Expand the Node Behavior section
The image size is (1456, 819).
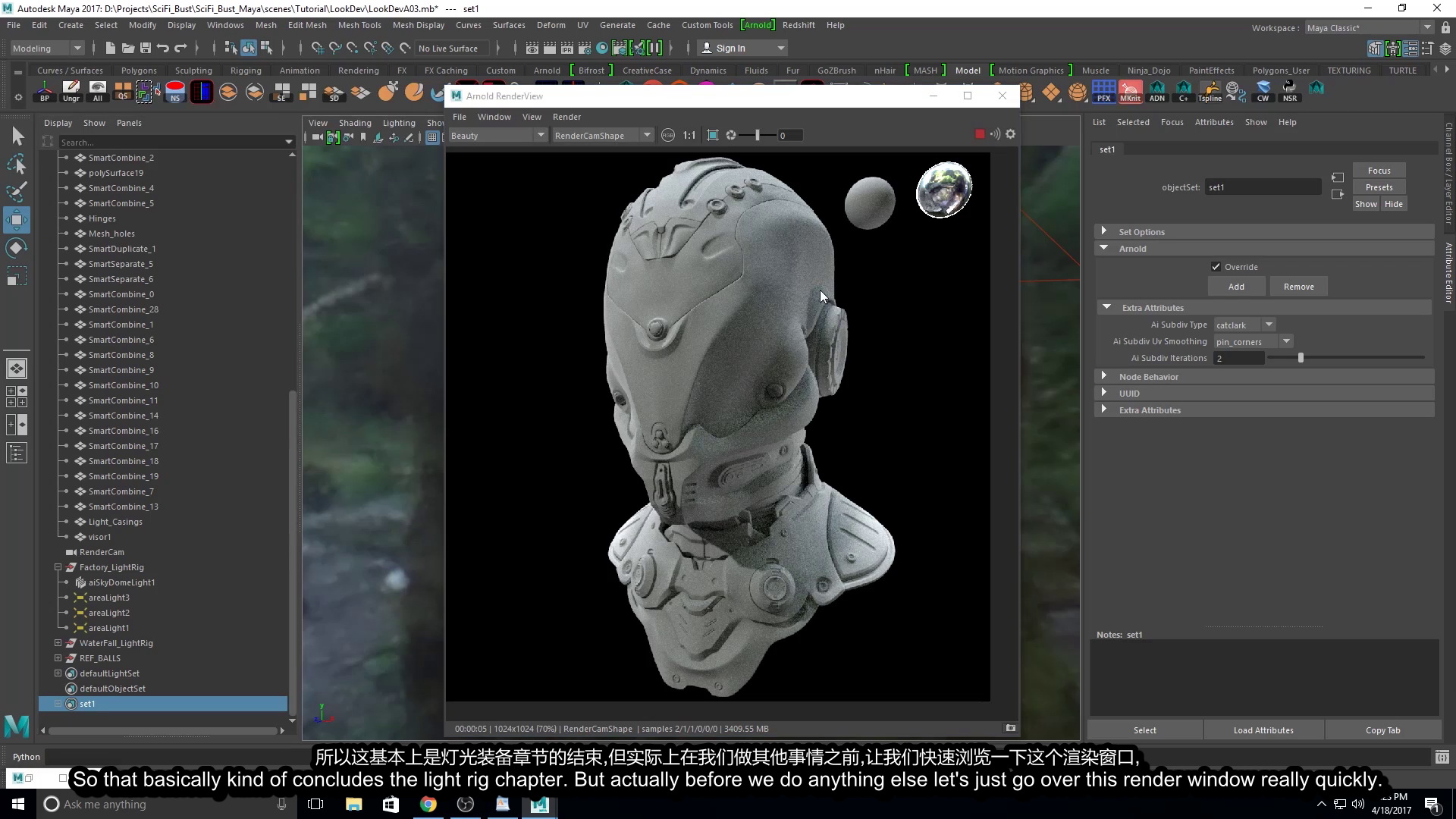pos(1104,376)
